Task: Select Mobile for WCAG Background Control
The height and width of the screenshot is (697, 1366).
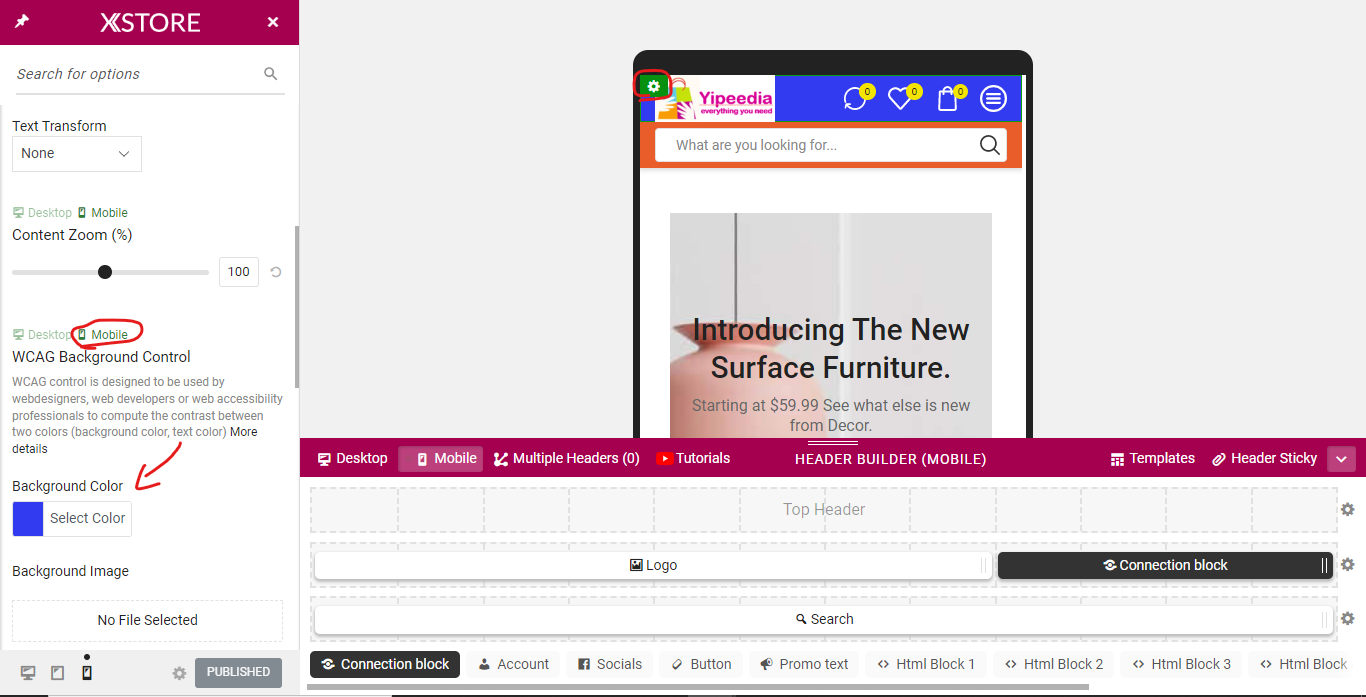Action: (x=102, y=335)
